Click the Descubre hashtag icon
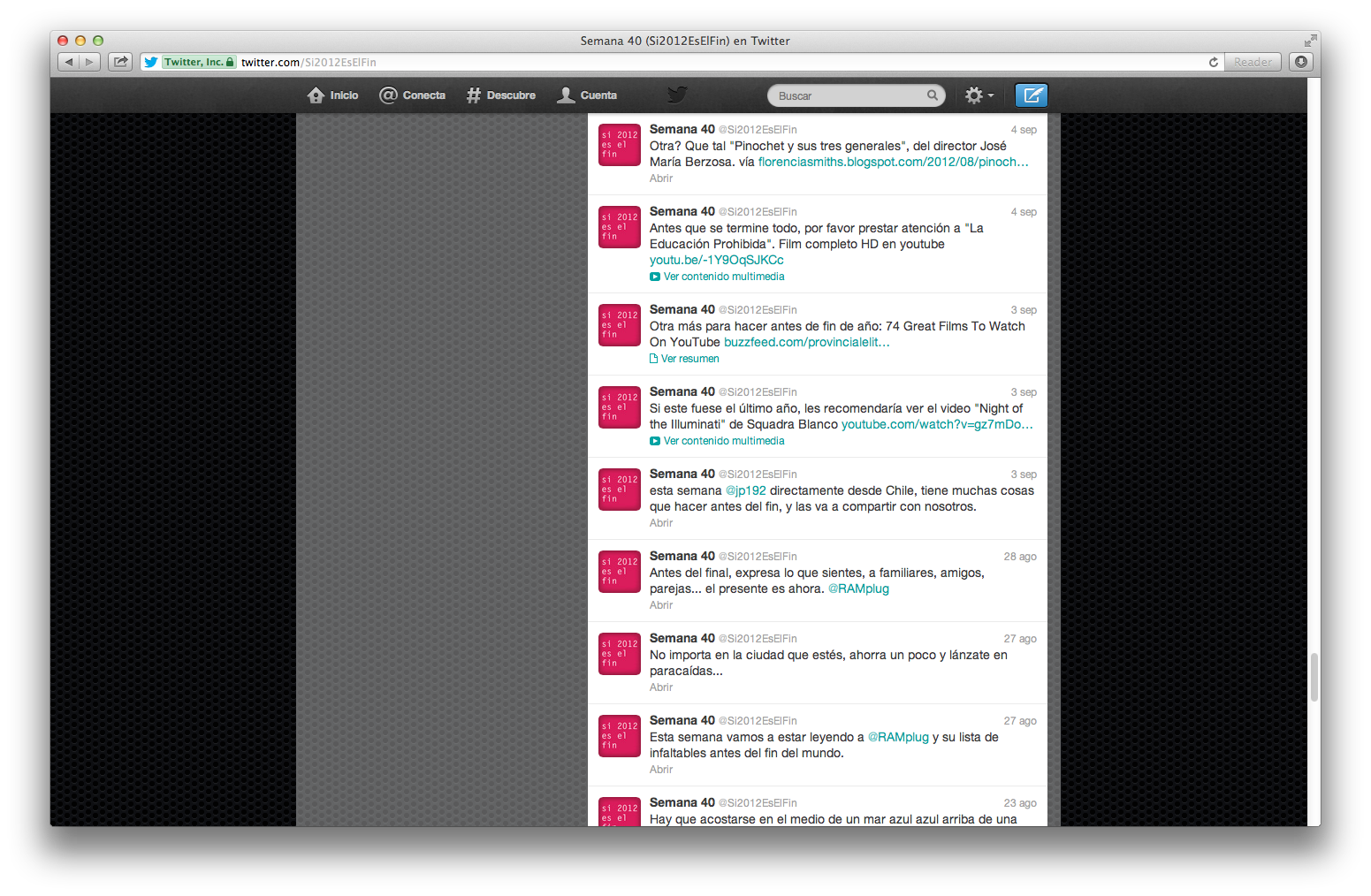Screen dimensions: 1371x896 474,95
